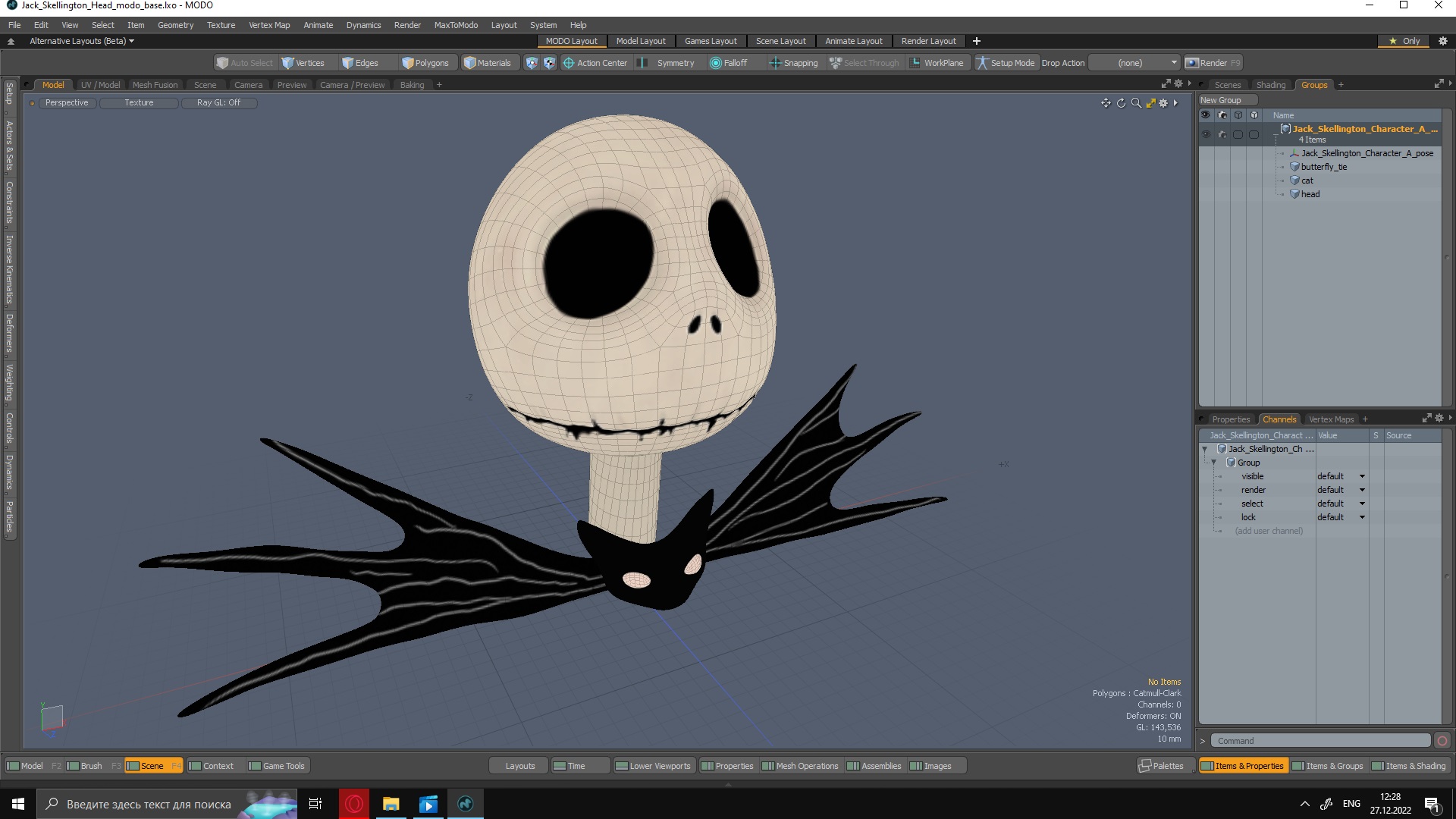1456x819 pixels.
Task: Select the butterfly_tie item in Groups
Action: point(1324,167)
